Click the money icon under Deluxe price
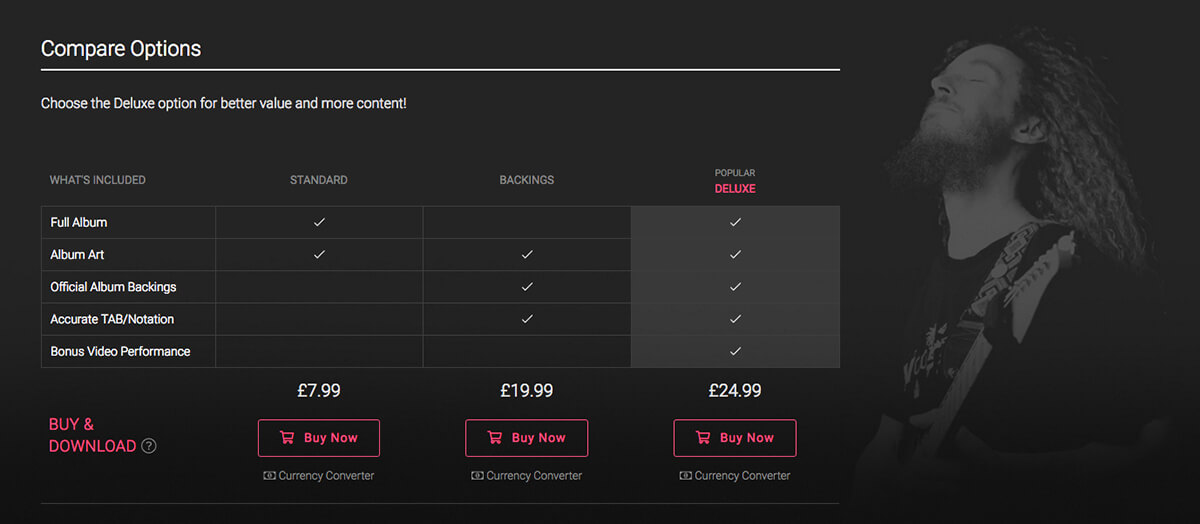Image resolution: width=1200 pixels, height=524 pixels. point(685,476)
